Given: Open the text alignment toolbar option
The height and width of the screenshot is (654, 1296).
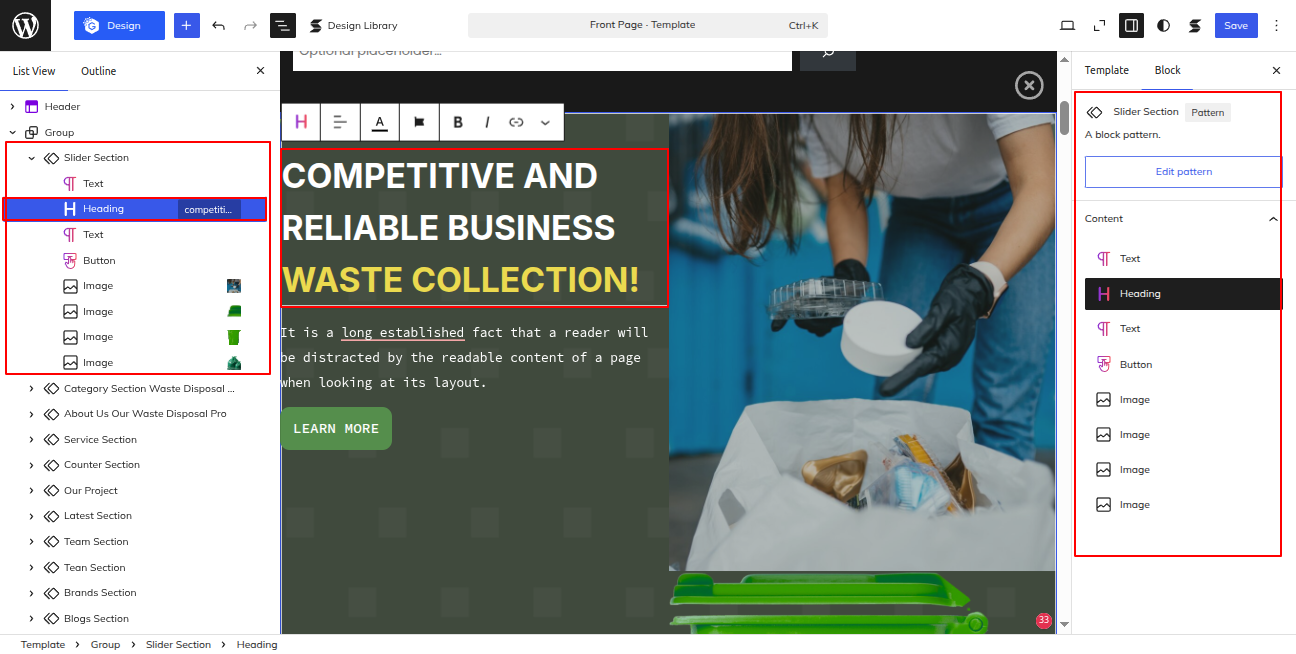Looking at the screenshot, I should coord(340,122).
